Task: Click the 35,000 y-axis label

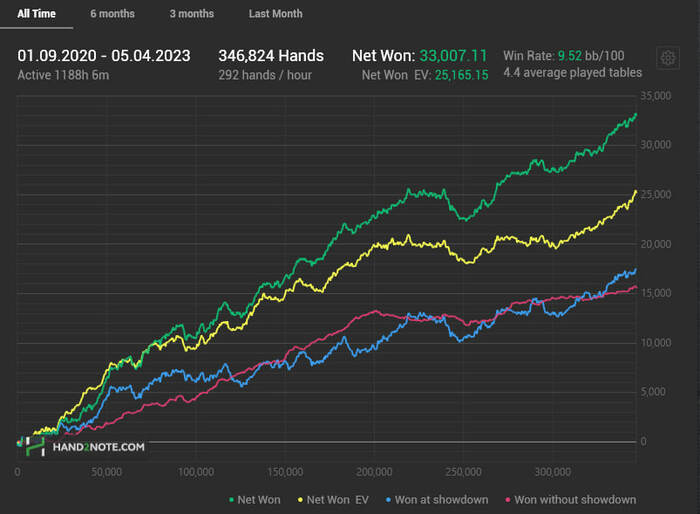Action: coord(655,96)
